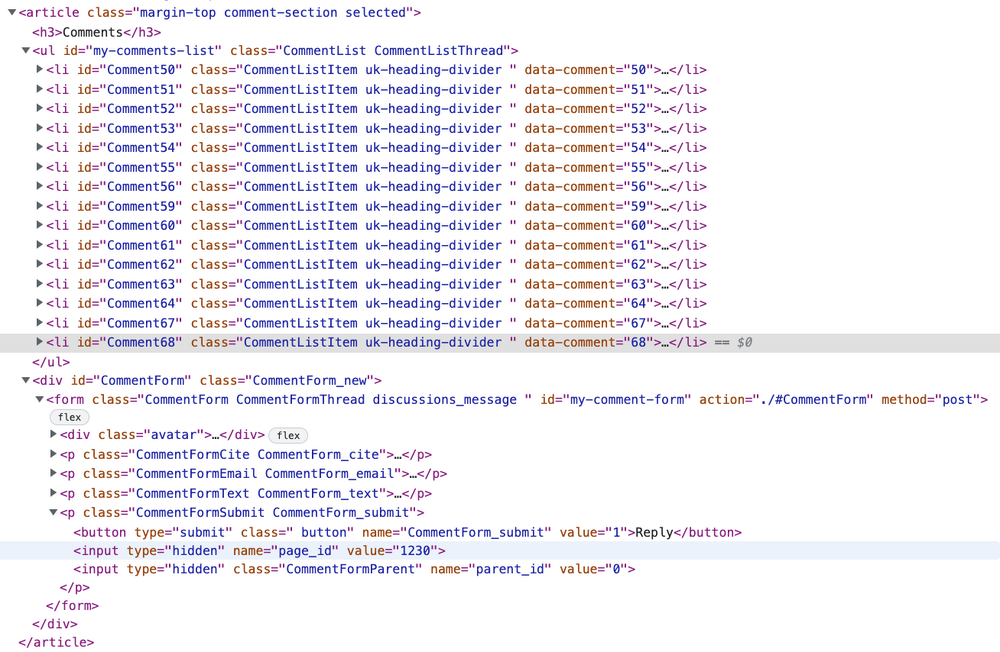Viewport: 1000px width, 652px height.
Task: Expand the Comment50 list item
Action: (x=40, y=70)
